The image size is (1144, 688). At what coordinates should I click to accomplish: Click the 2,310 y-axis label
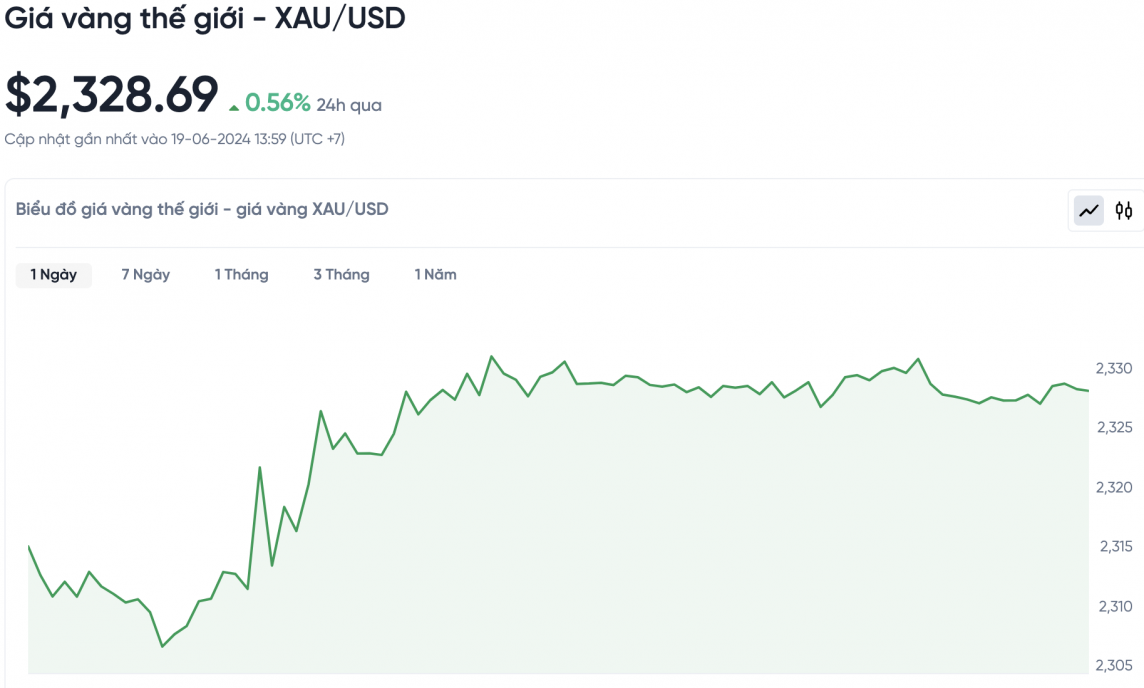1114,606
